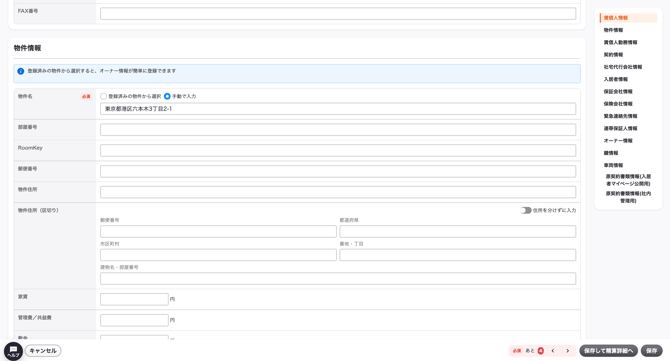Go to next required field with right chevron
Viewport: 670px width, 361px height.
(x=567, y=351)
